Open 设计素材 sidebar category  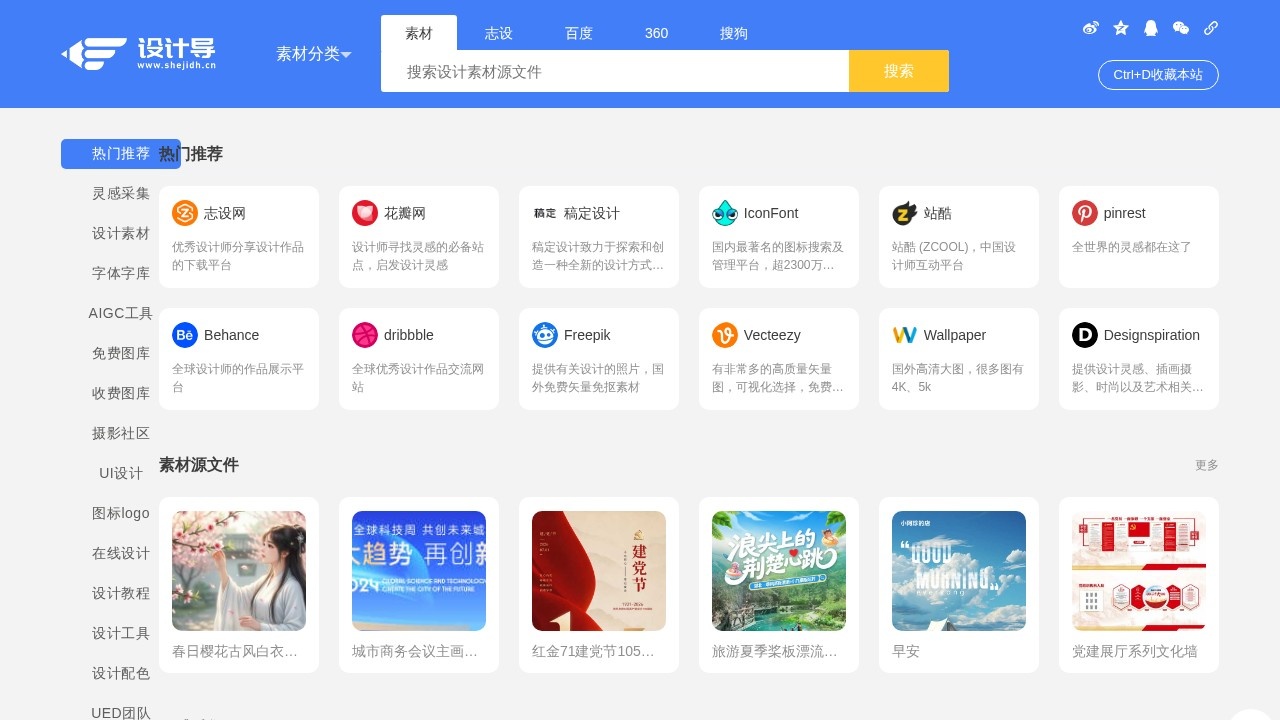(x=121, y=233)
